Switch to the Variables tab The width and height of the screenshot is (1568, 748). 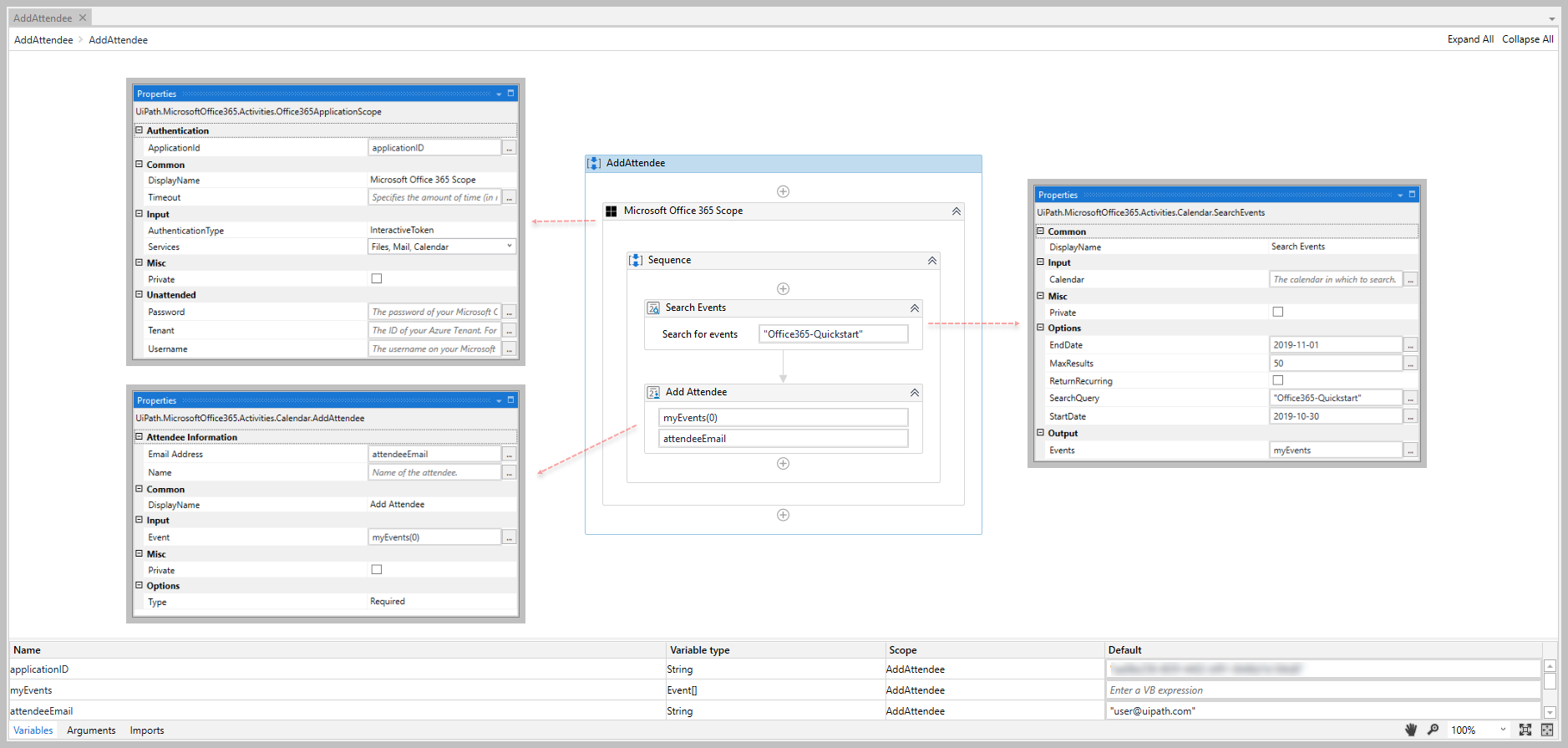[33, 730]
